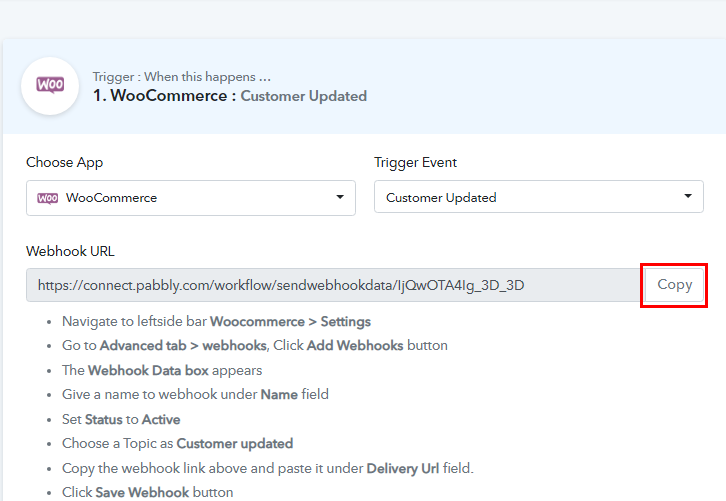Click the WooCommerce logo in trigger header
The width and height of the screenshot is (726, 501).
click(x=50, y=86)
